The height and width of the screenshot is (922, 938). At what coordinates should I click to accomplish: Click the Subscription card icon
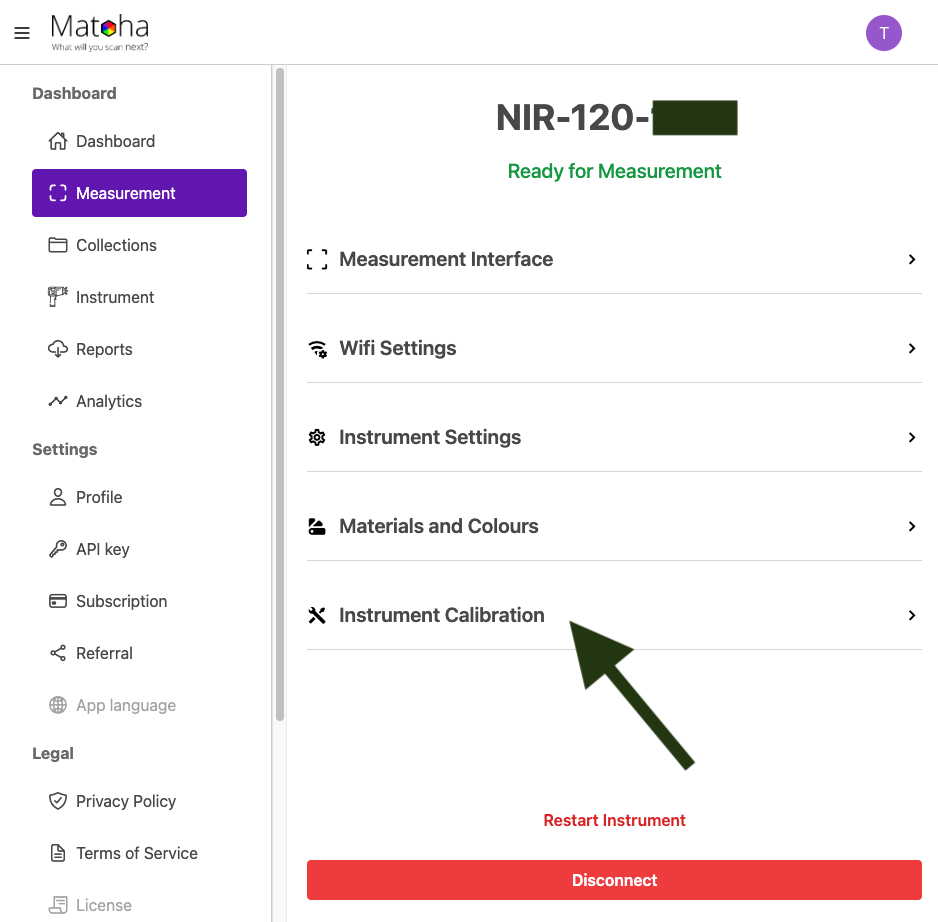pos(58,601)
